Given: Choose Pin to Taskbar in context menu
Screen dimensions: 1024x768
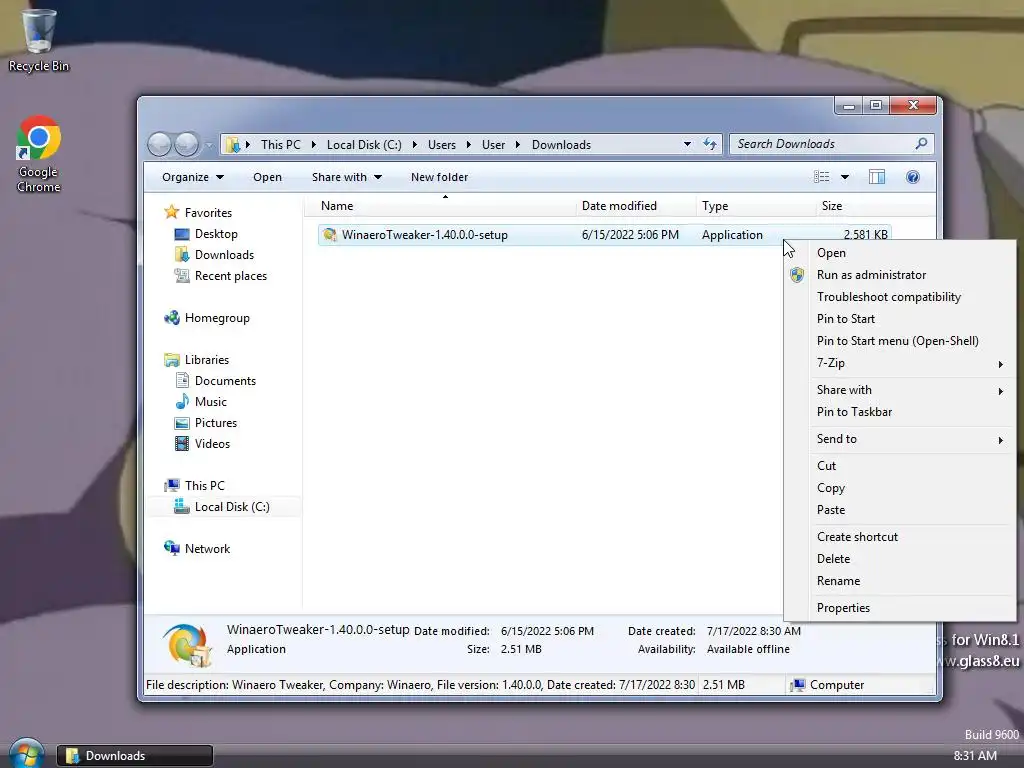Looking at the screenshot, I should (900, 412).
